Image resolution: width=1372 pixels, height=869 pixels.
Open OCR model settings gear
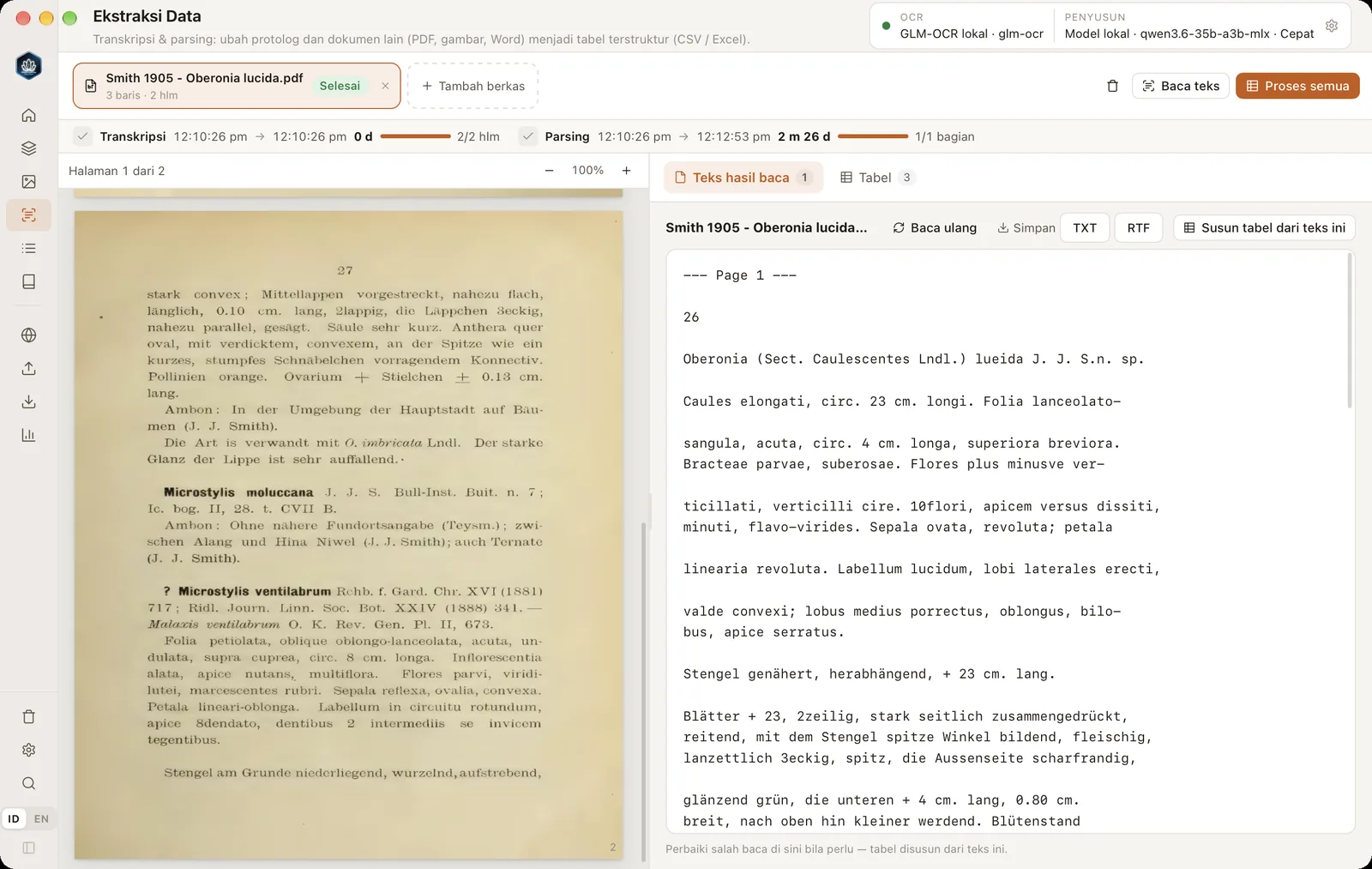[x=1332, y=26]
